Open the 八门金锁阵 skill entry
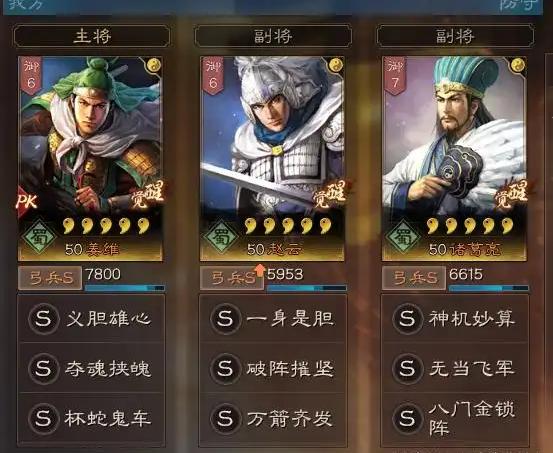The height and width of the screenshot is (453, 553). [x=455, y=419]
